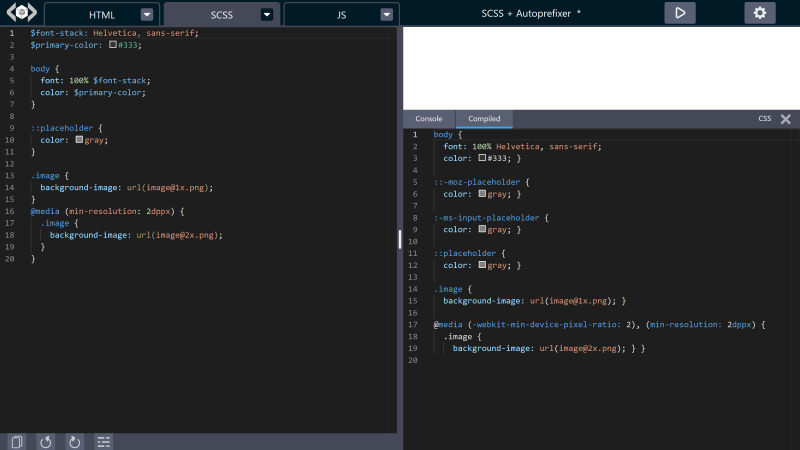
Task: Open the SCSS preprocessor dropdown
Action: pos(267,15)
